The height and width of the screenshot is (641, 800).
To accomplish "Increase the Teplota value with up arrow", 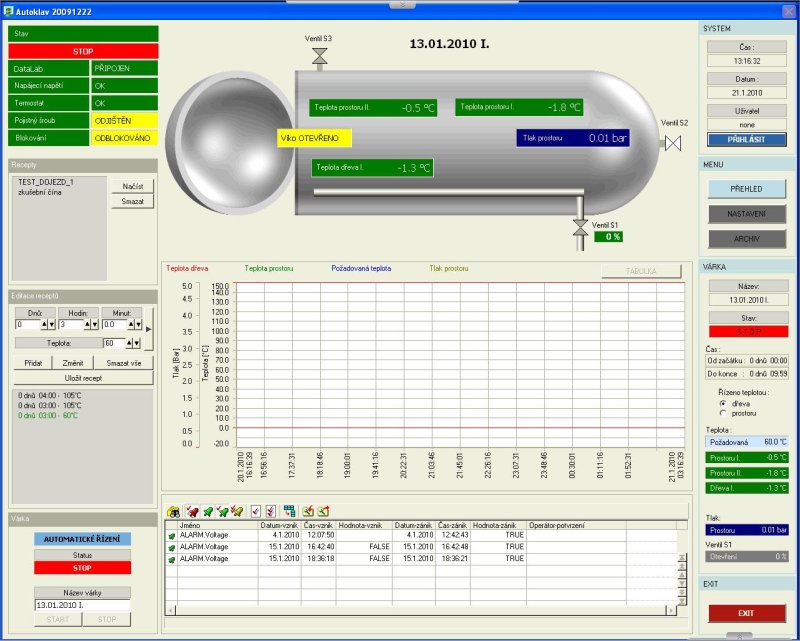I will click(x=129, y=343).
